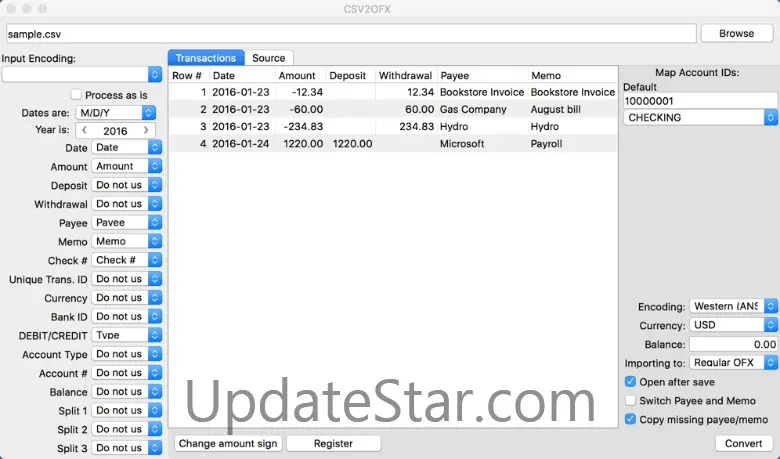The image size is (780, 459).
Task: Click the Payee column header
Action: coord(482,76)
